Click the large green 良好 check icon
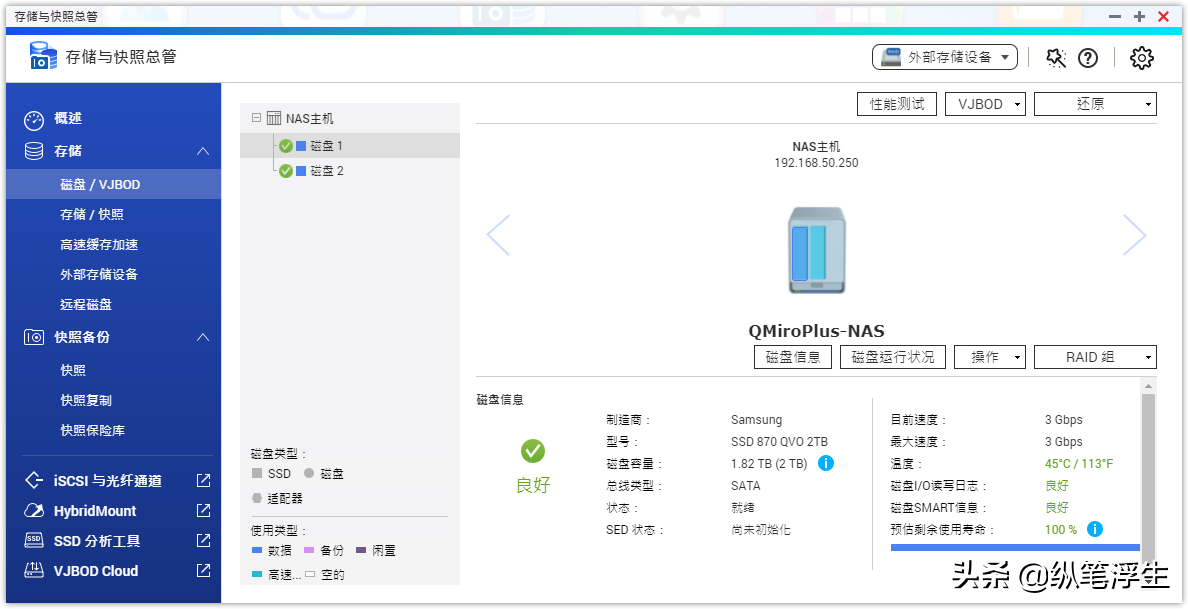The height and width of the screenshot is (609, 1188). [533, 451]
